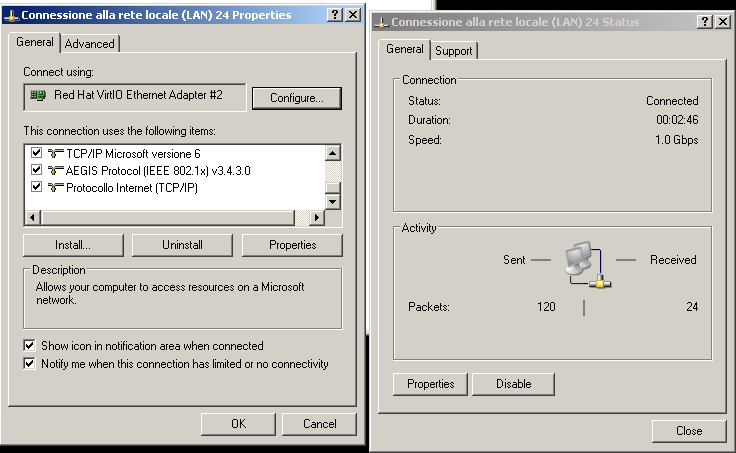The image size is (736, 453).
Task: Toggle Protocollo Internet (TCP/IP) checkbox
Action: point(36,186)
